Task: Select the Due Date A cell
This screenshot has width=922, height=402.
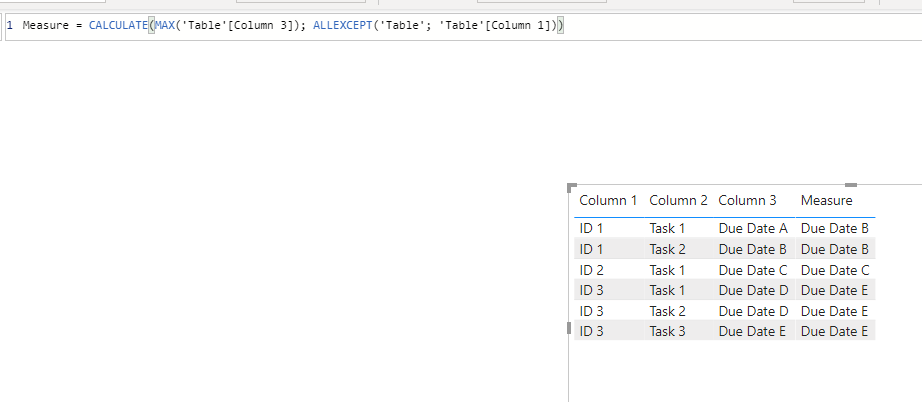Action: click(753, 229)
